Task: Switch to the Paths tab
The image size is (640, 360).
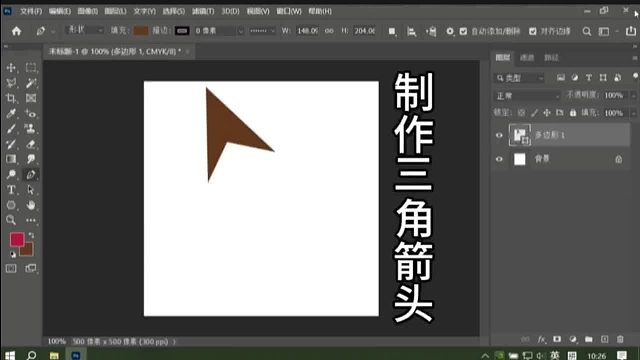Action: coord(551,58)
